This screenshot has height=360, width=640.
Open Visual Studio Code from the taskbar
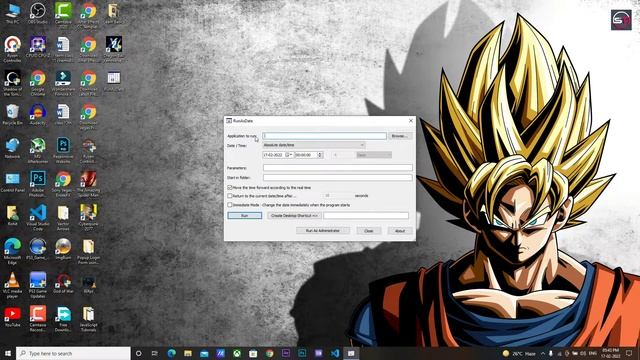[335, 353]
